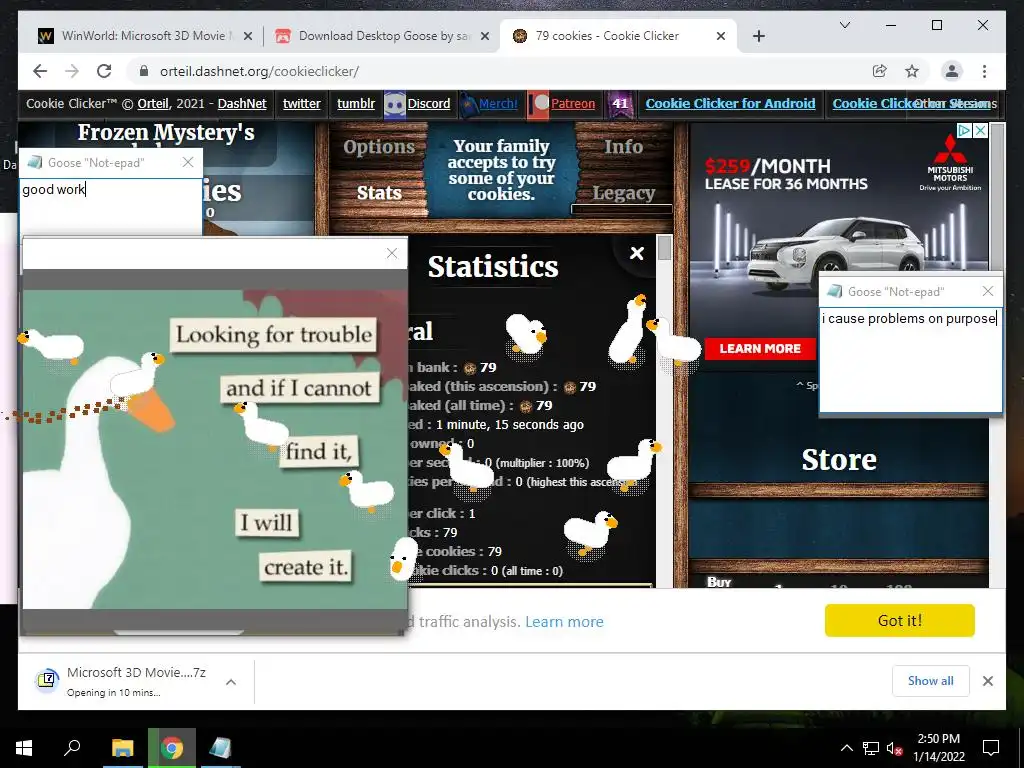Viewport: 1024px width, 768px height.
Task: Close the downloads bar
Action: 987,681
